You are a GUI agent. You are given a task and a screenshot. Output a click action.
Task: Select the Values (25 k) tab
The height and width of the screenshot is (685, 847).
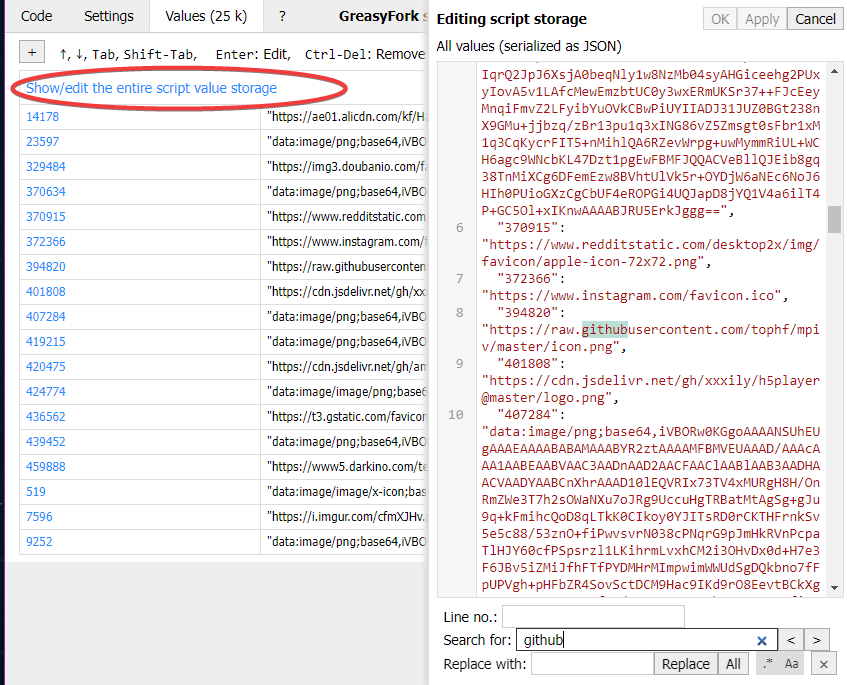(203, 16)
